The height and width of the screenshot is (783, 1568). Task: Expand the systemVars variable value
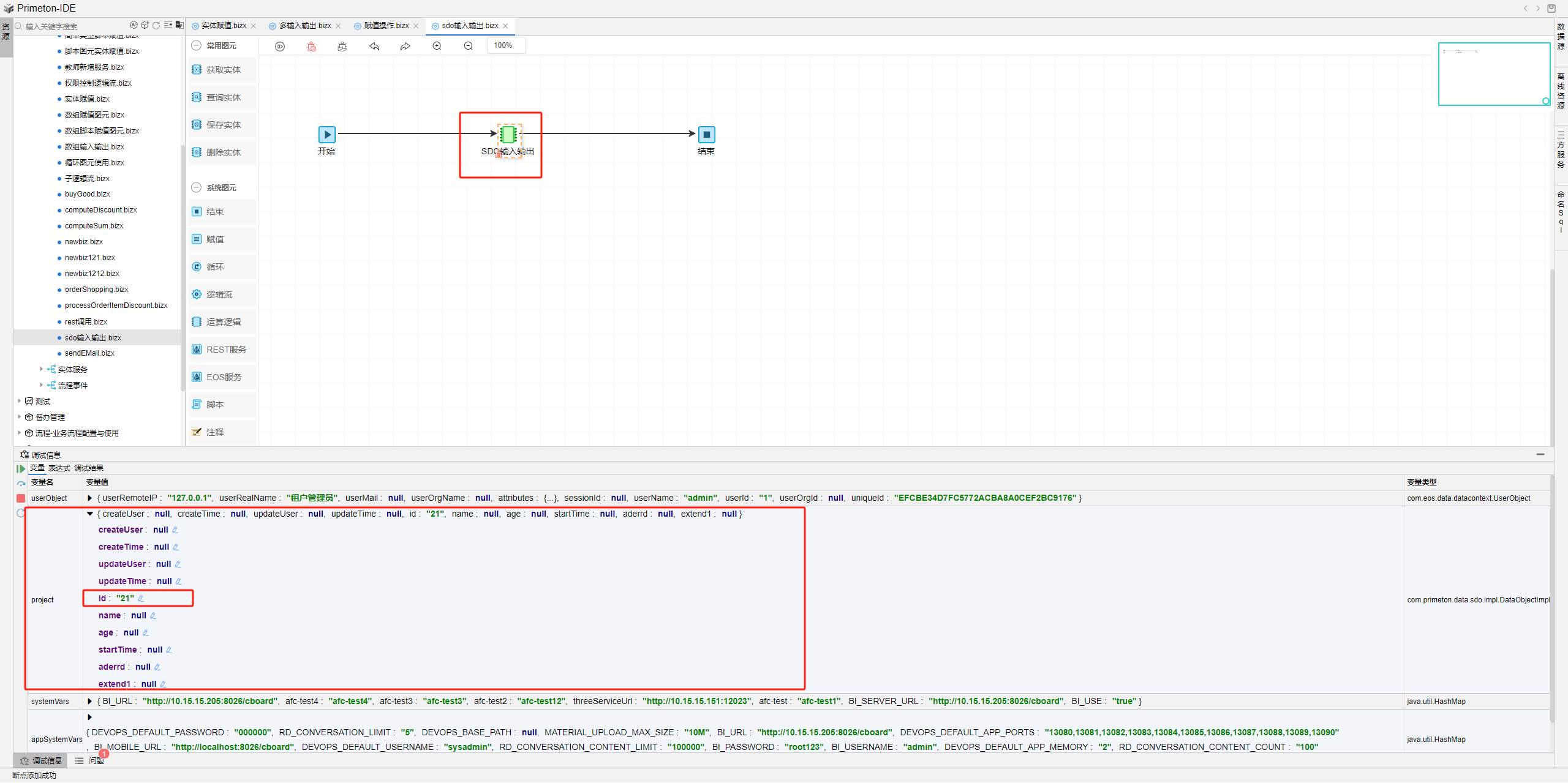coord(90,702)
